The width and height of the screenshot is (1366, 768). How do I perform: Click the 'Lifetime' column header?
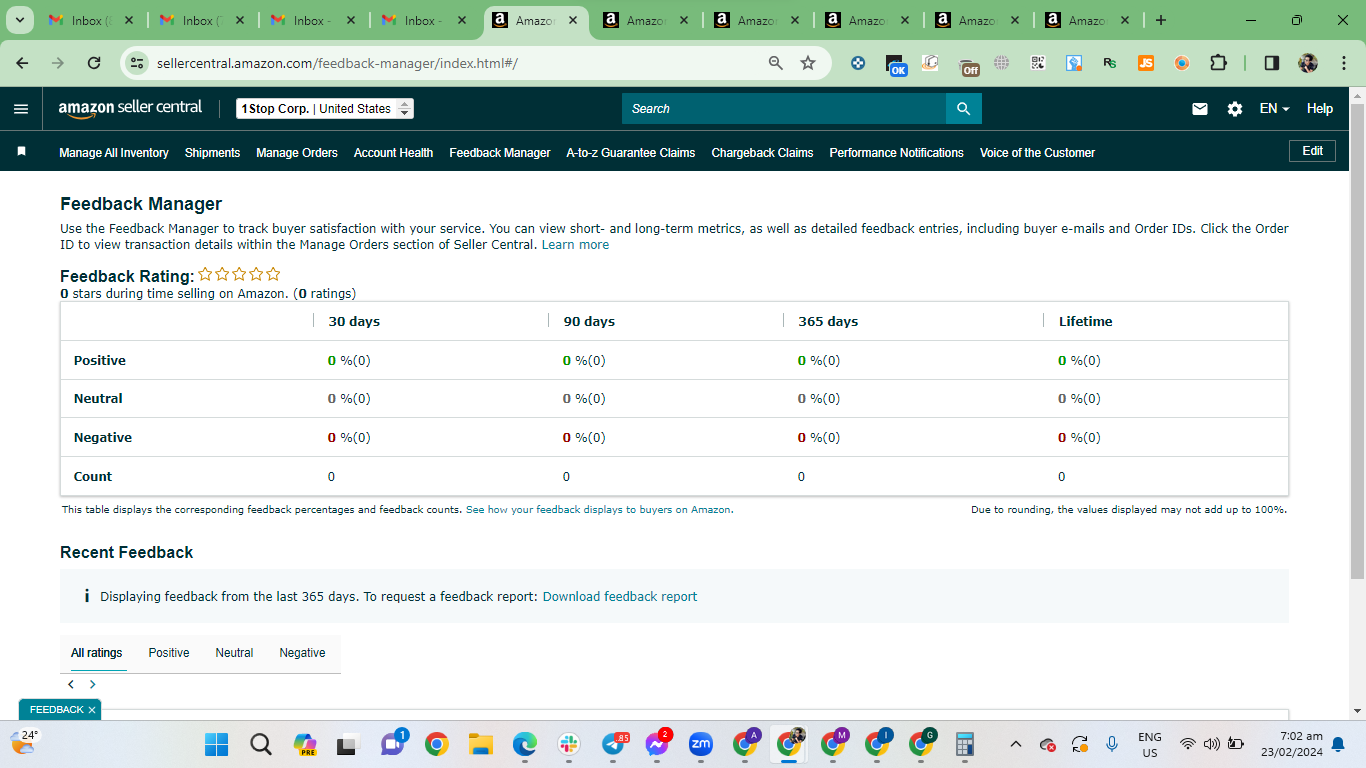1085,322
